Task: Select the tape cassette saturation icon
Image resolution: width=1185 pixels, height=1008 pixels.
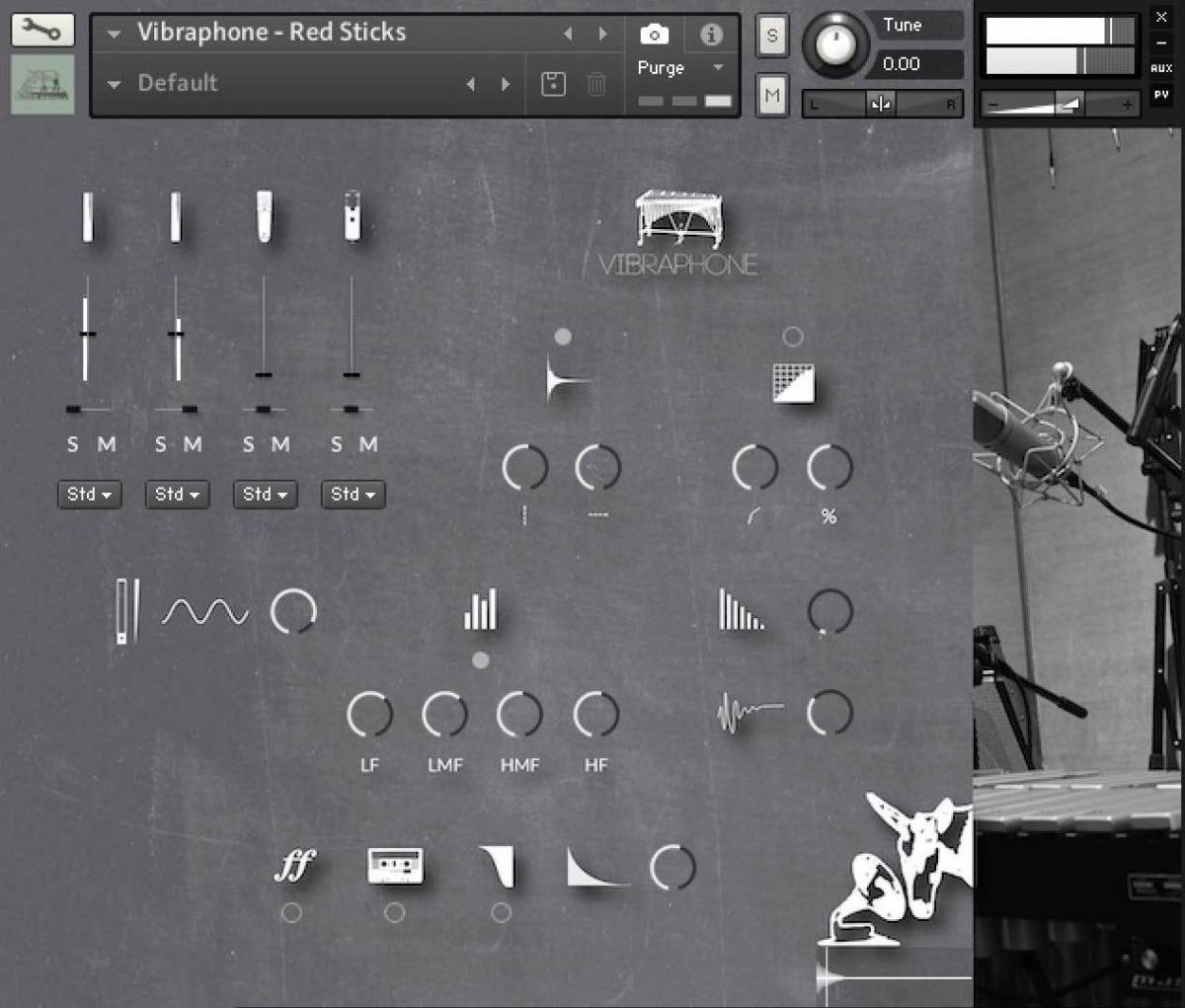Action: (395, 864)
